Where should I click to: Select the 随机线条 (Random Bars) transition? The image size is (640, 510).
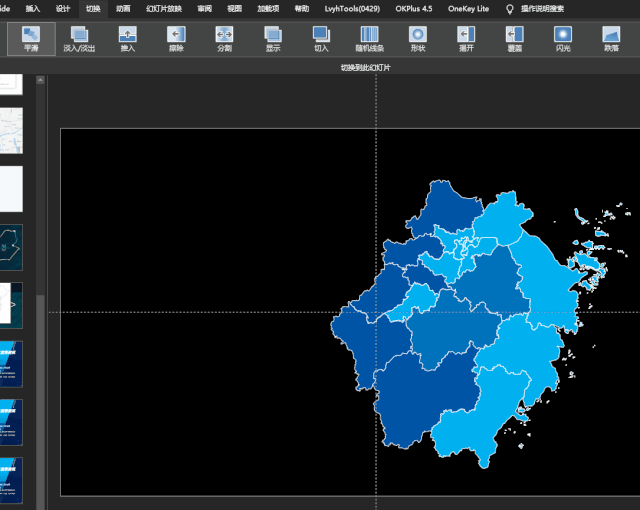[369, 39]
